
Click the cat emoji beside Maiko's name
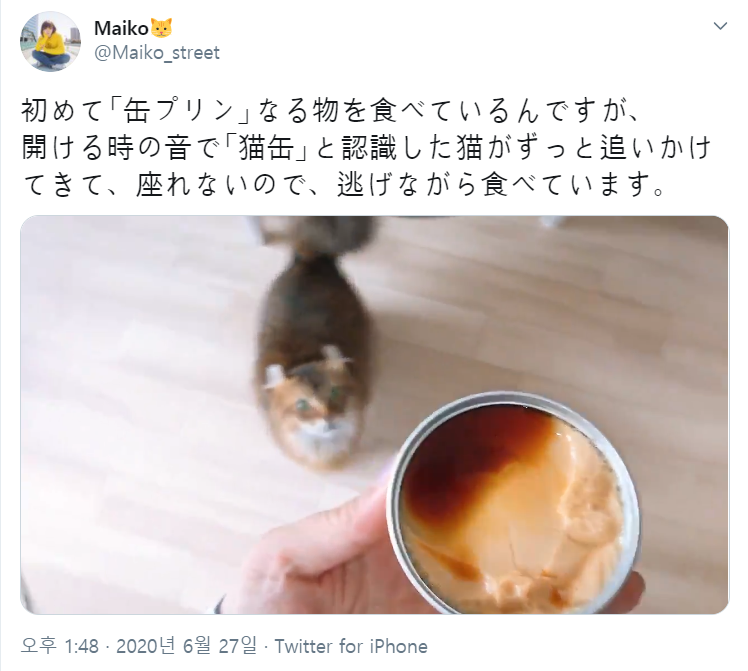tap(161, 28)
